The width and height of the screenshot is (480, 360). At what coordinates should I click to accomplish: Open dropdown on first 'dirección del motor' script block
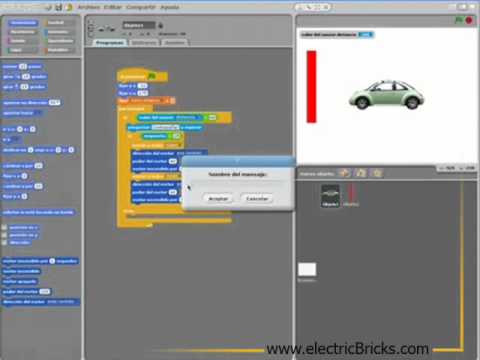(191, 153)
